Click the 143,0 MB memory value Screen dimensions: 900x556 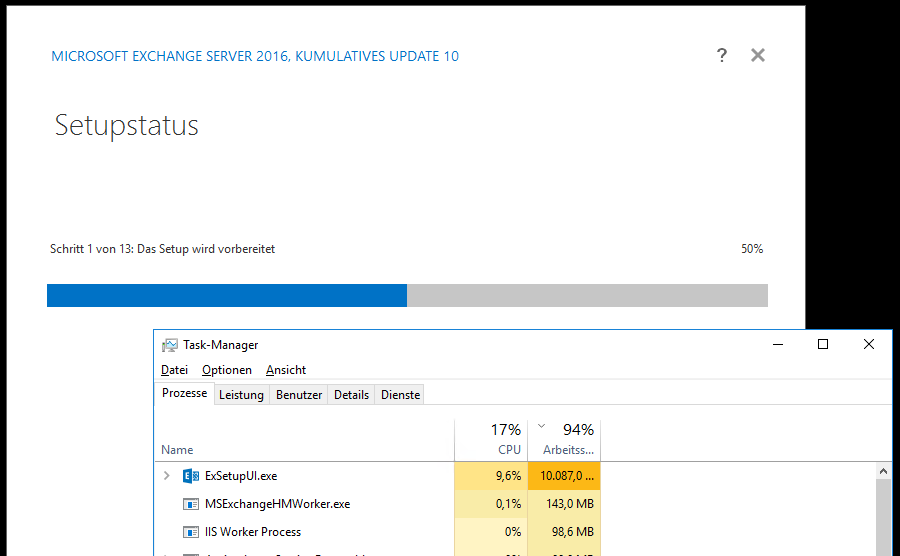[x=569, y=504]
